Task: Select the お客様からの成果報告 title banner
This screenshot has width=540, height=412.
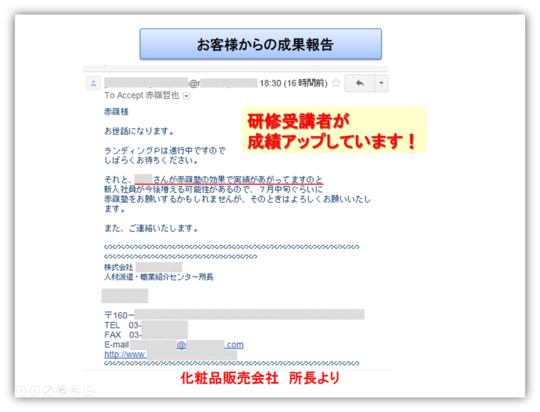Action: point(261,44)
